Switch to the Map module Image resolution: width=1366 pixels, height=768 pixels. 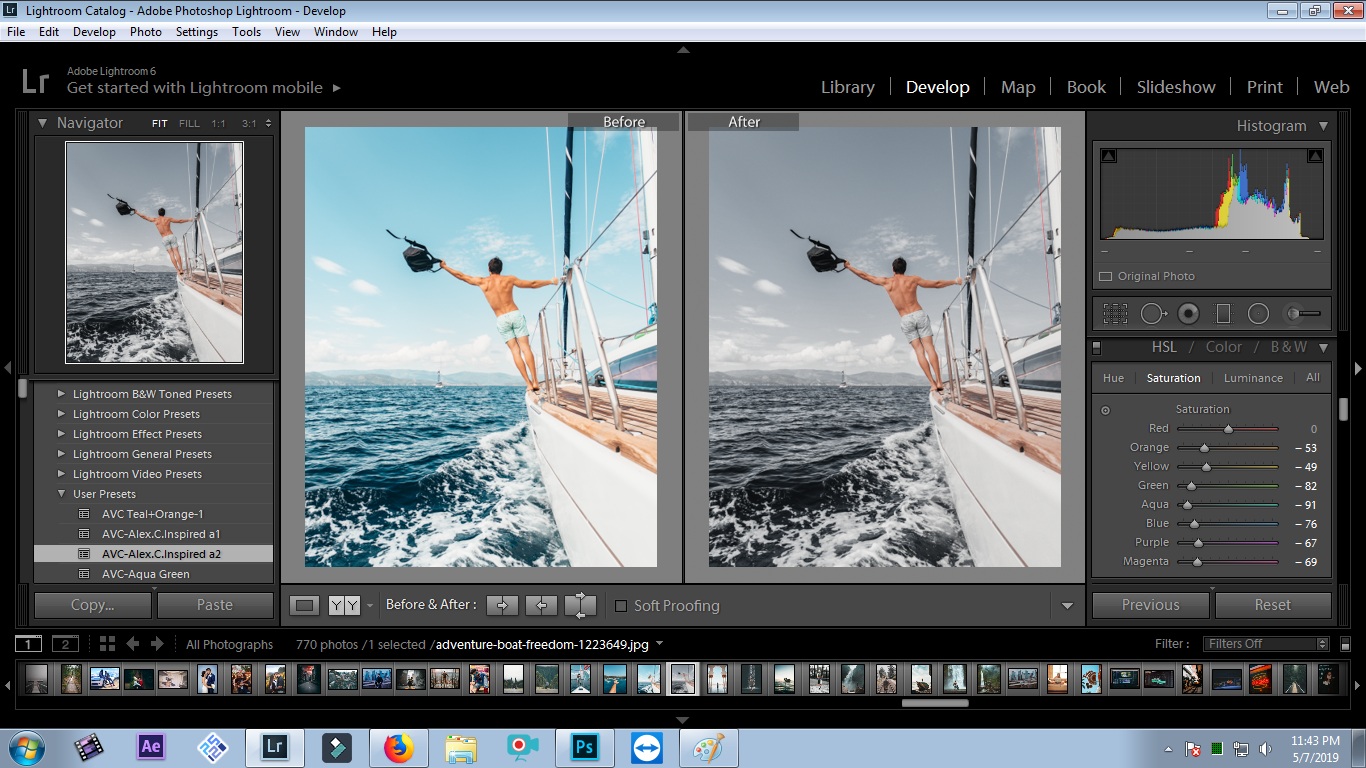coord(1018,87)
